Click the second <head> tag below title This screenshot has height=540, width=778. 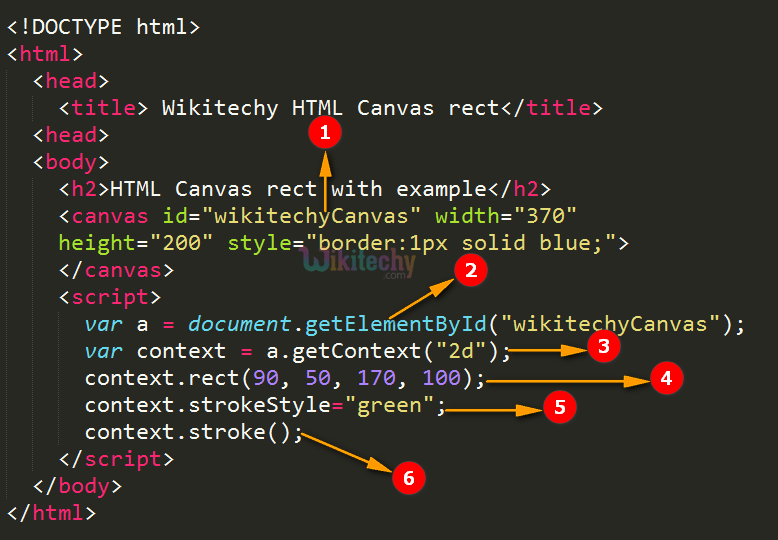pyautogui.click(x=71, y=135)
